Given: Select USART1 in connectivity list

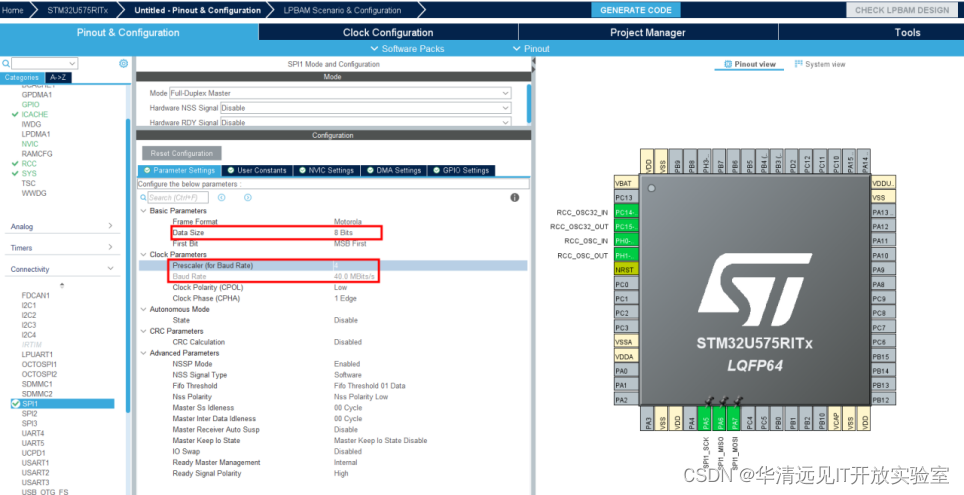Looking at the screenshot, I should point(35,462).
